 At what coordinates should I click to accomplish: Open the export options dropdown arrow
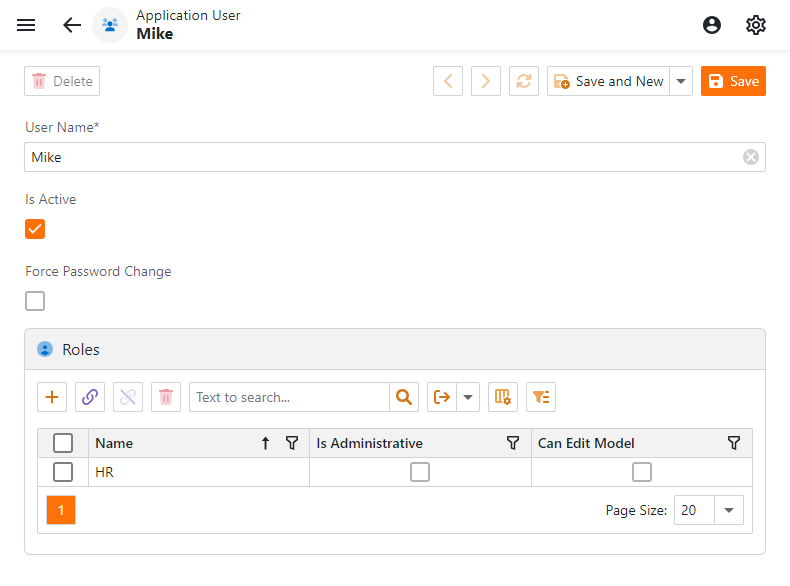468,397
